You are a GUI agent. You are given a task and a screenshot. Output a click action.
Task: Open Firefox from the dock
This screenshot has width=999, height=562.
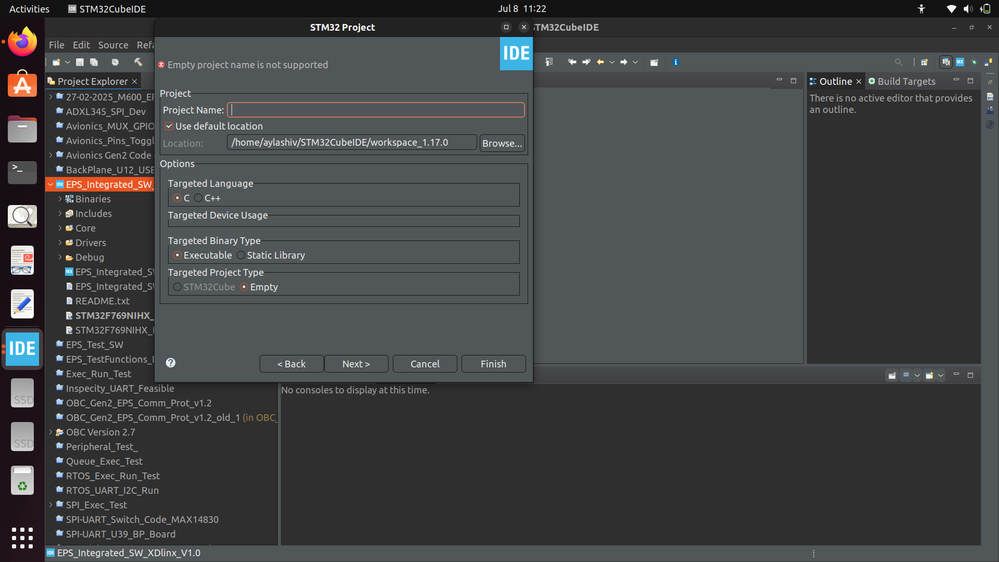coord(22,42)
